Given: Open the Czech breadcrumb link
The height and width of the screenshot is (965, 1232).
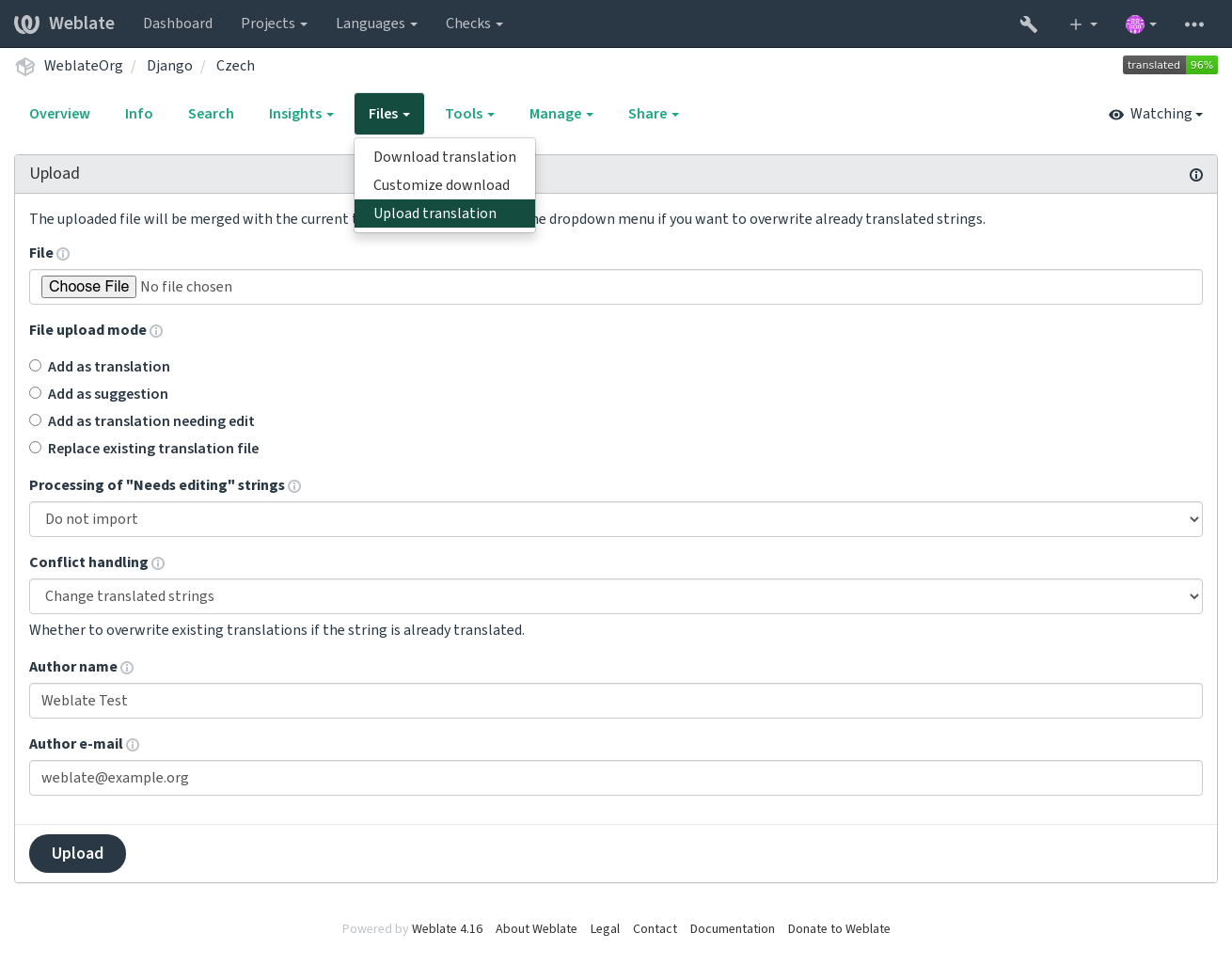Looking at the screenshot, I should coord(235,66).
